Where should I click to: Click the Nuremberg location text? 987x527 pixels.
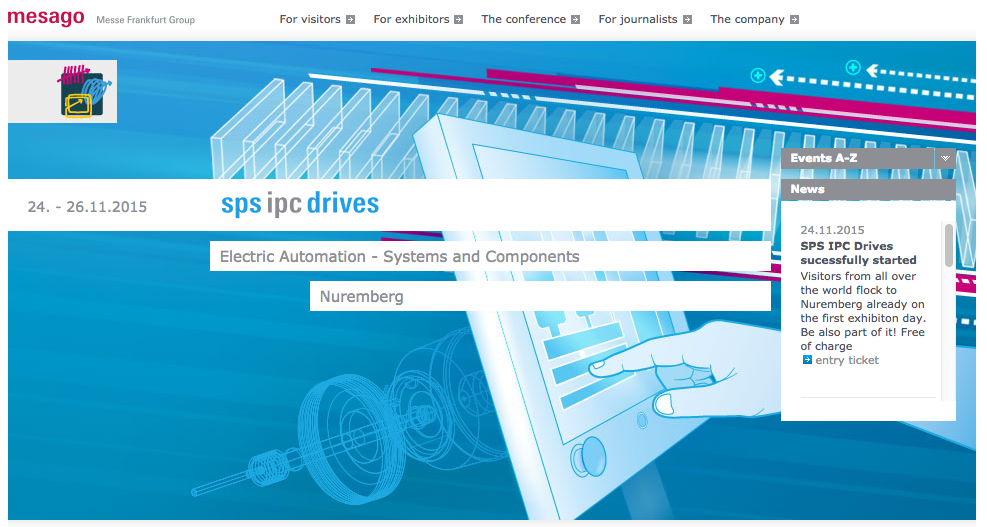click(361, 297)
